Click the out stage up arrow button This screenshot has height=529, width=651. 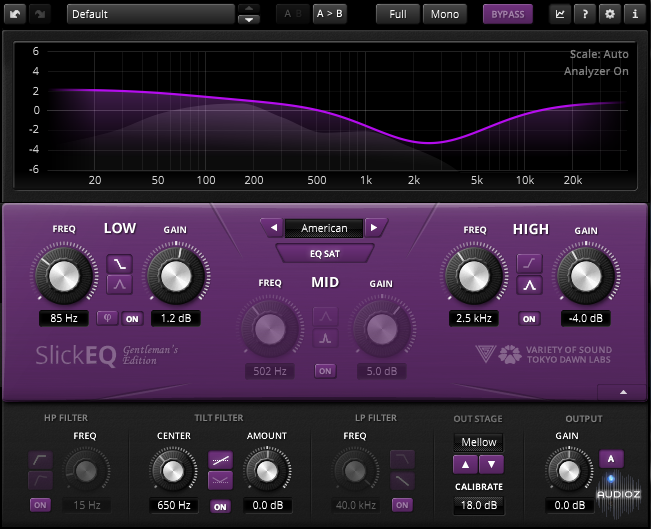pos(465,464)
